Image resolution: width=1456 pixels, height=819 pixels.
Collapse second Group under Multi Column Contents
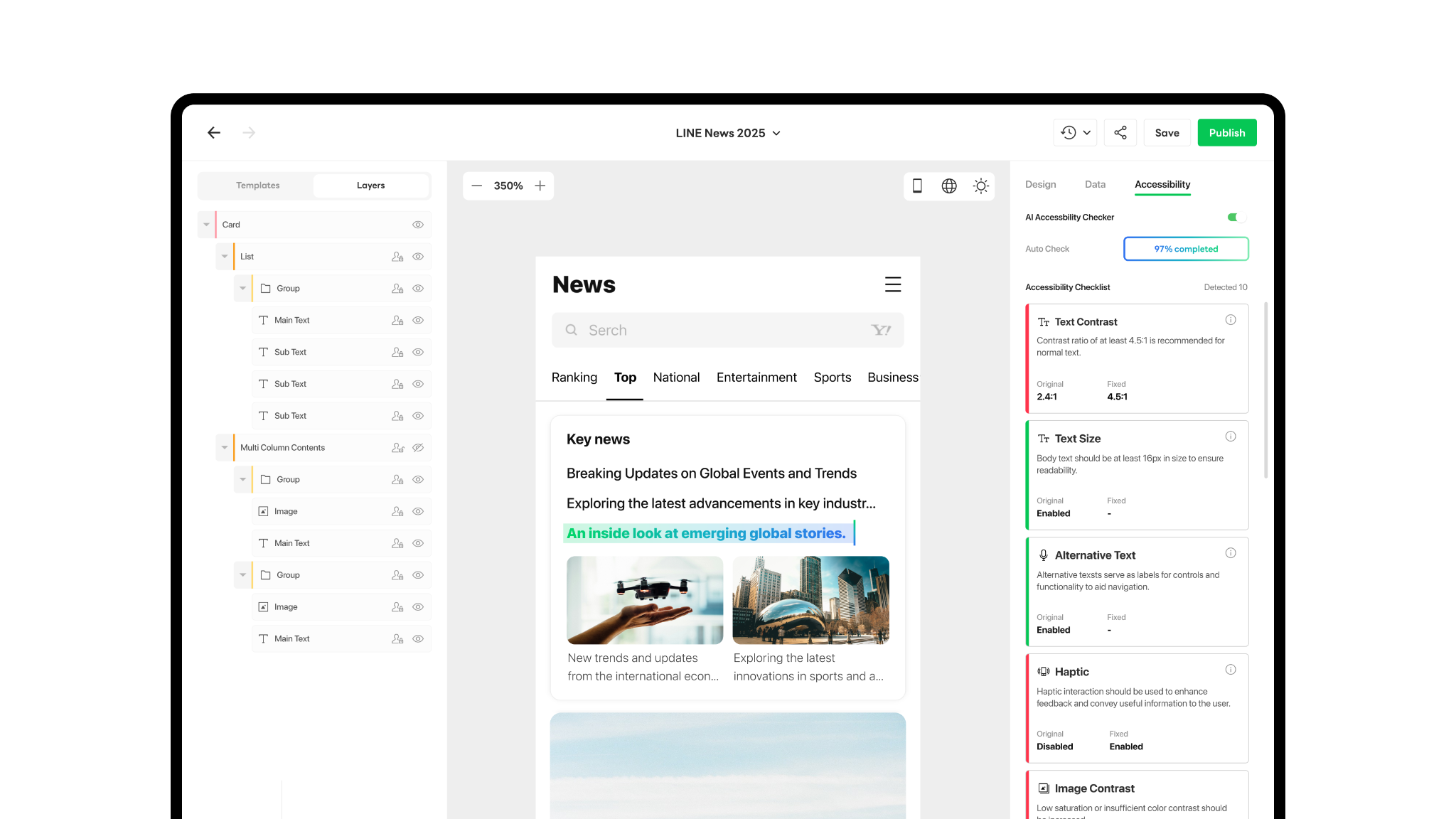tap(243, 575)
